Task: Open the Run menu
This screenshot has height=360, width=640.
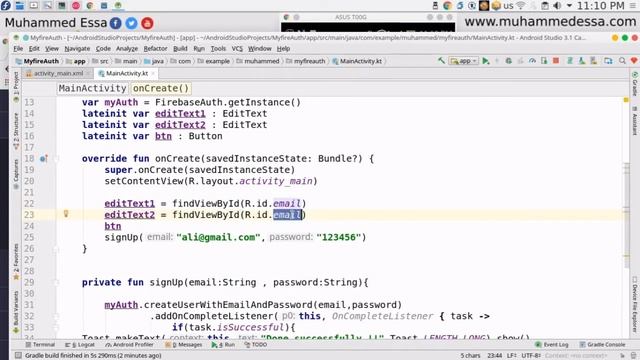Action: (199, 49)
